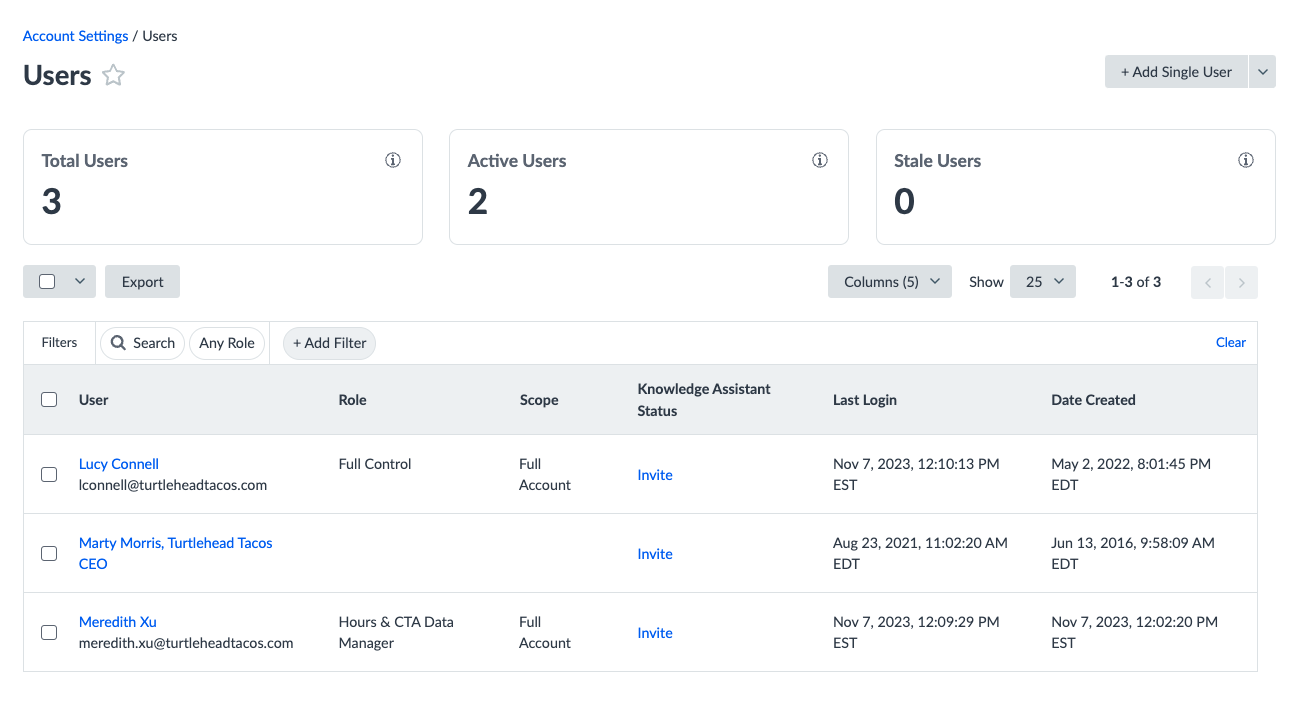The width and height of the screenshot is (1289, 701).
Task: Clear all filters
Action: [1231, 342]
